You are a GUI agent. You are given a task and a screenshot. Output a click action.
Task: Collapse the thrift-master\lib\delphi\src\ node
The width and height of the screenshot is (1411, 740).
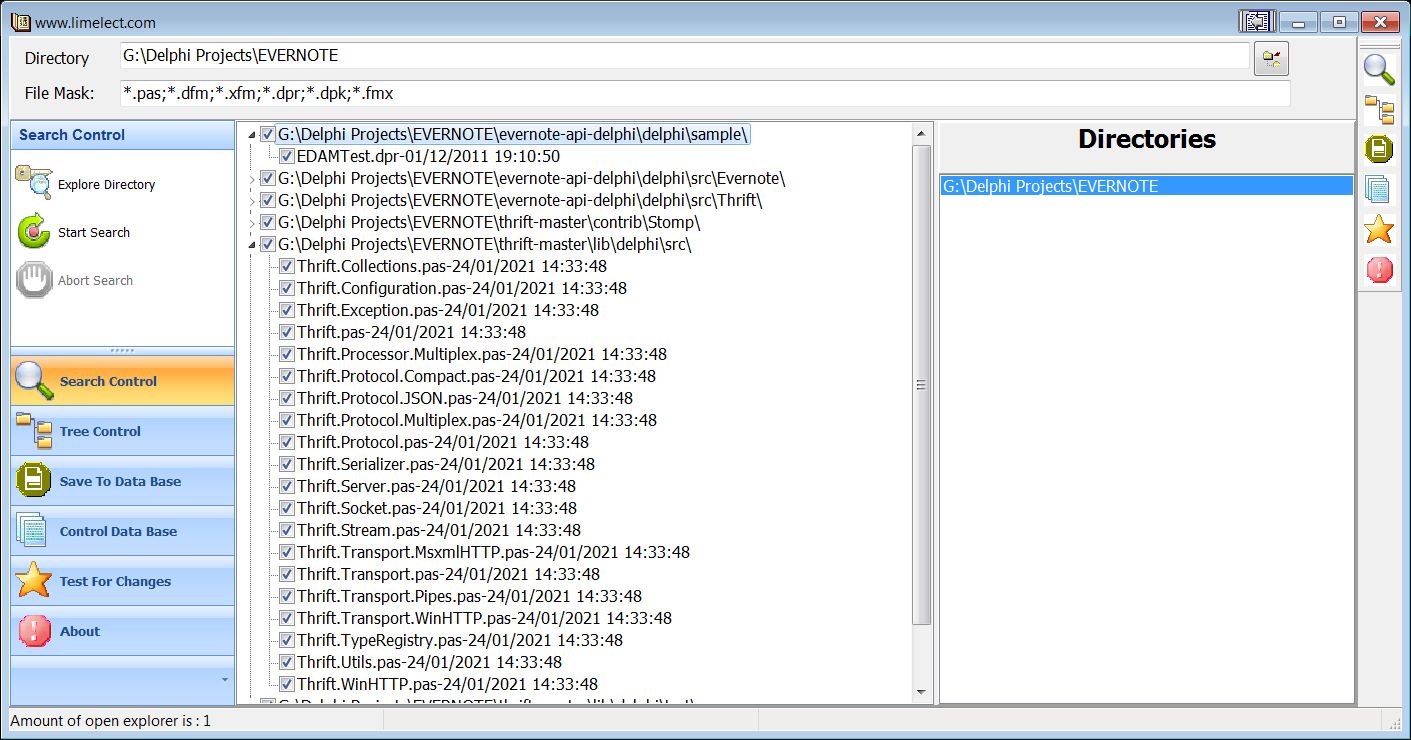[x=252, y=245]
